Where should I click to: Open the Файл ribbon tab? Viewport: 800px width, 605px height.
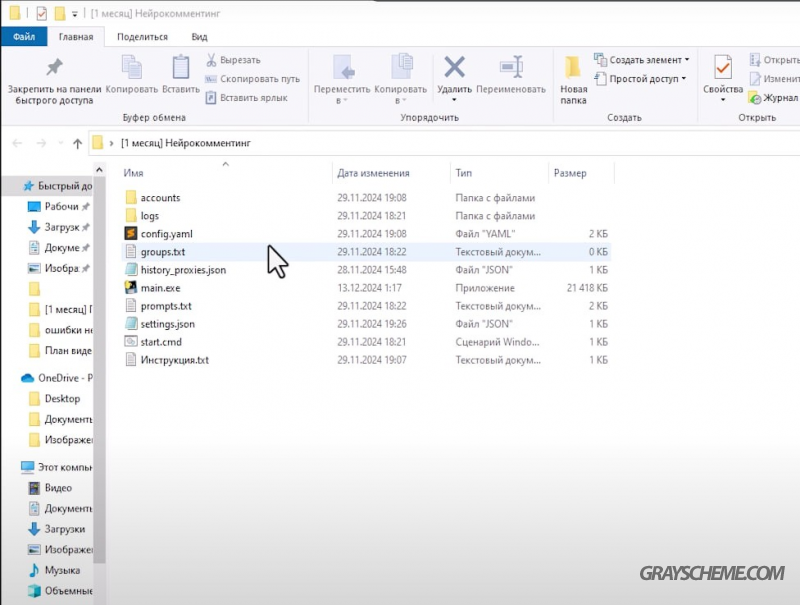[x=24, y=37]
